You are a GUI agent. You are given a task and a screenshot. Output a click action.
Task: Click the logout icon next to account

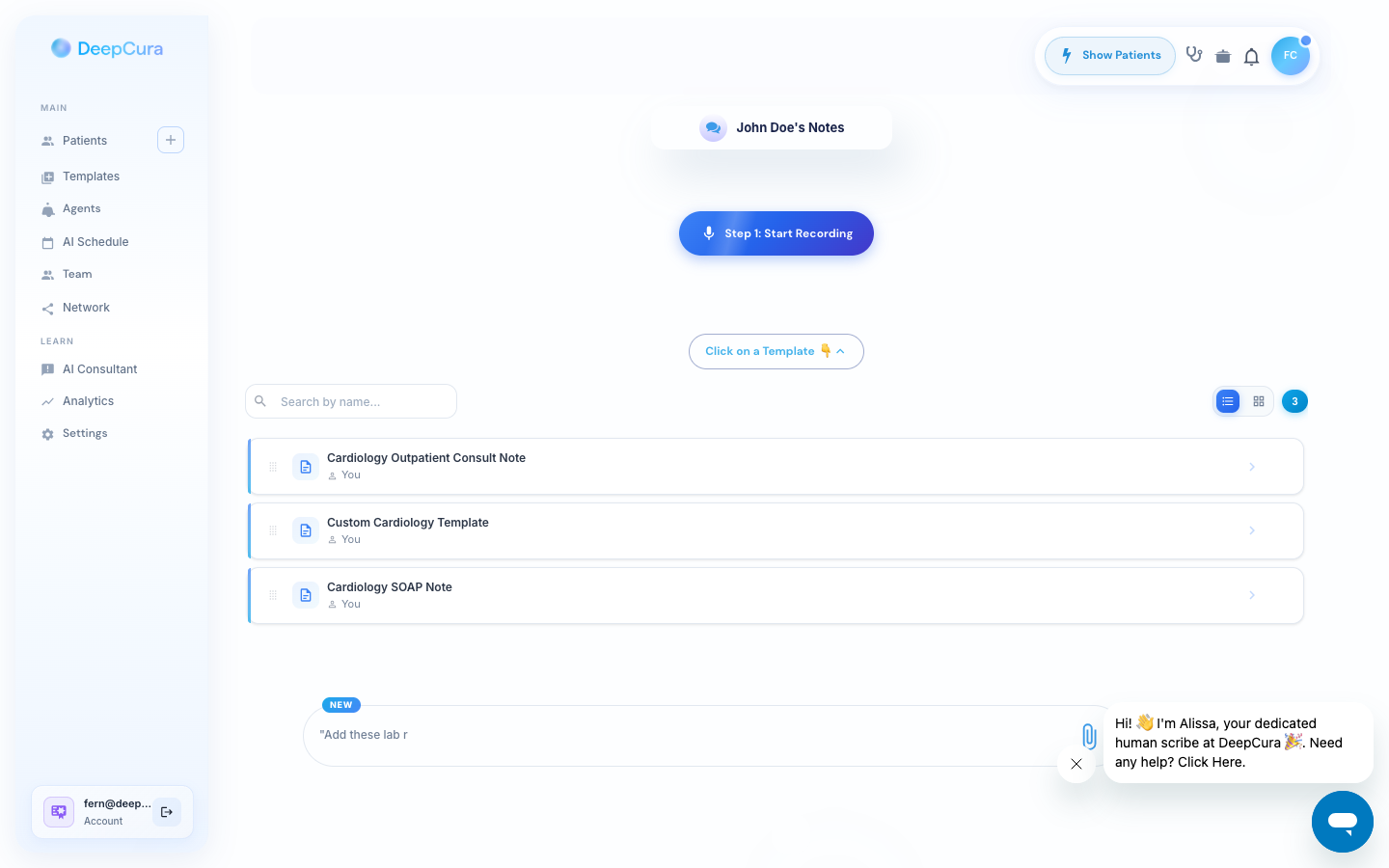click(167, 812)
